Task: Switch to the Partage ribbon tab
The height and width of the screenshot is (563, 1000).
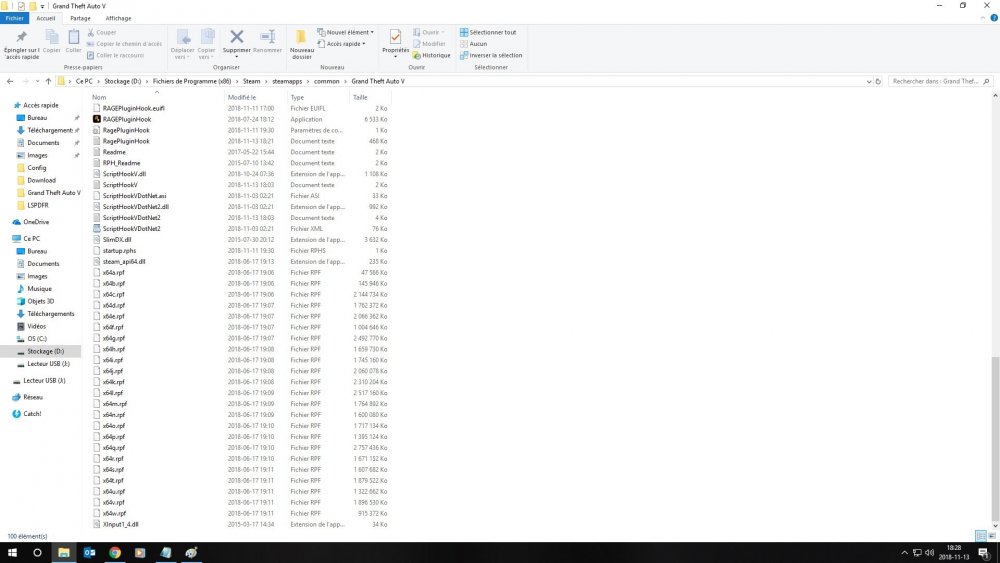Action: [80, 18]
